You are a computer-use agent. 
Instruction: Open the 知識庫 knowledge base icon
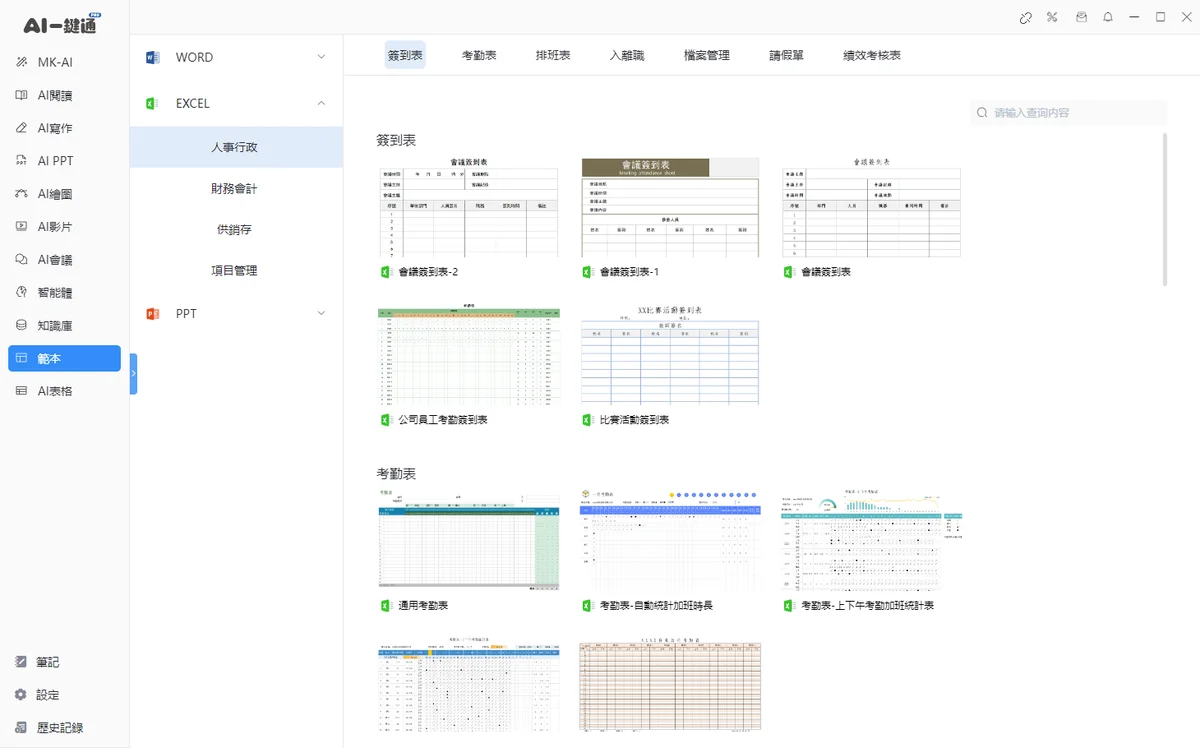pyautogui.click(x=22, y=325)
